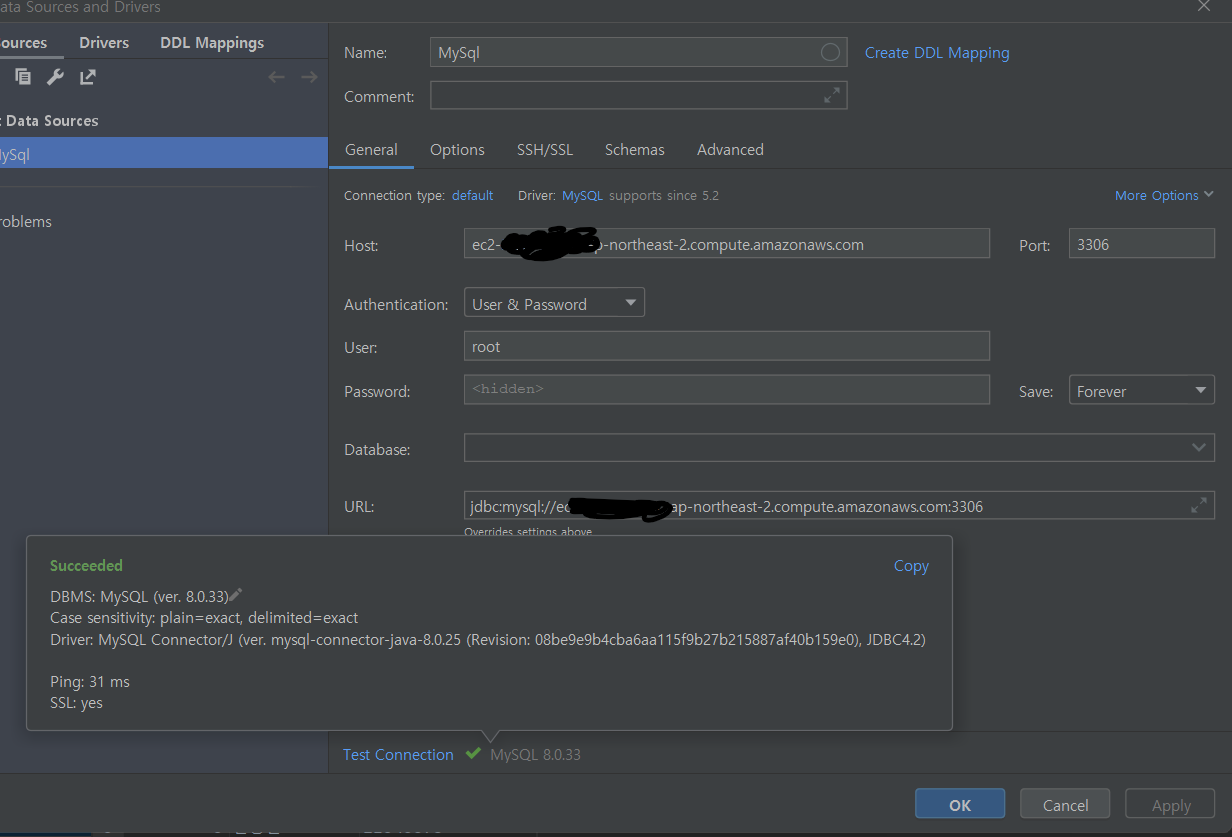Open the SSH/SSL tab
The width and height of the screenshot is (1232, 837).
click(x=545, y=150)
